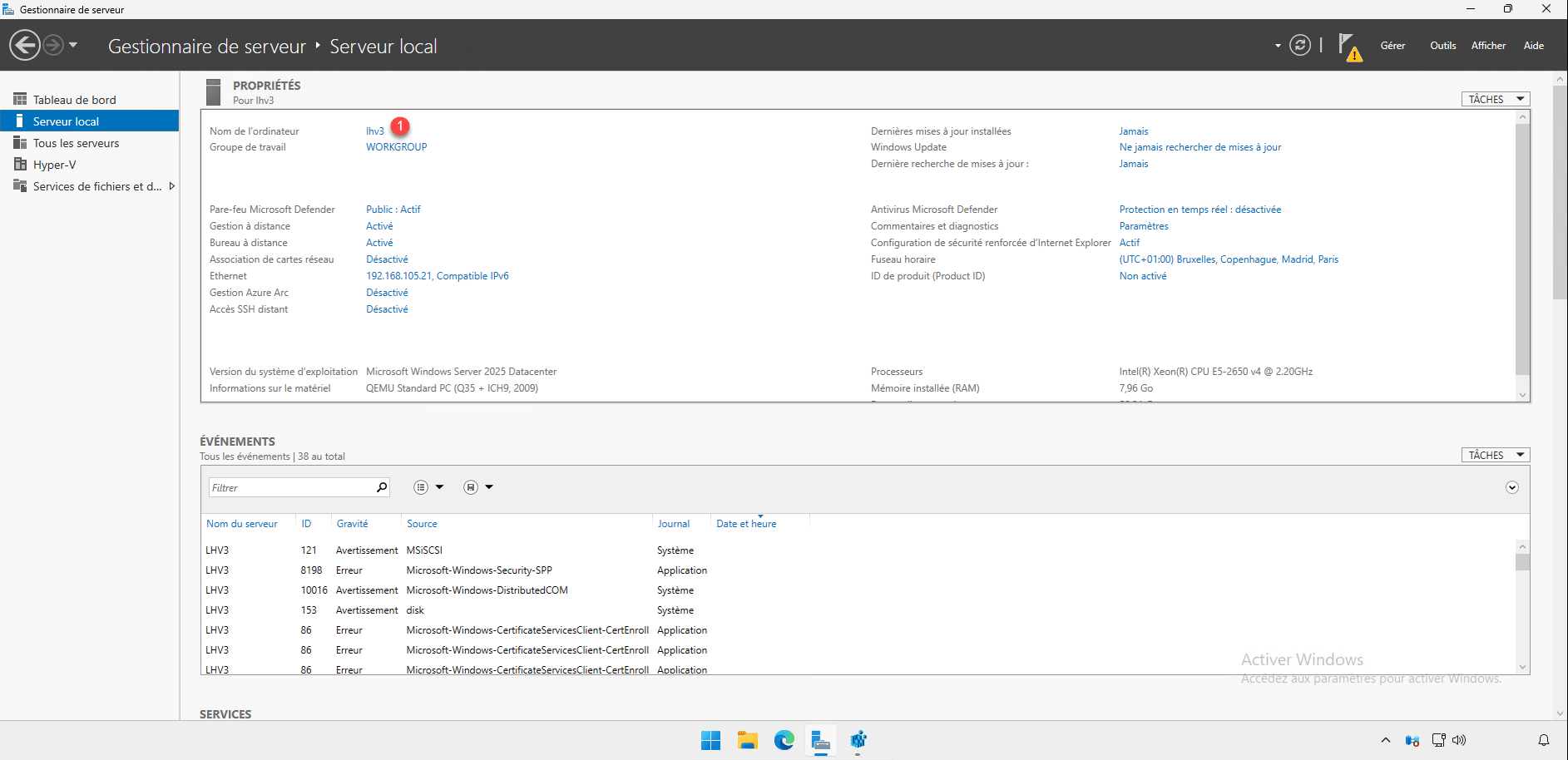Open Ethernet 192.168.105.21 link
This screenshot has height=760, width=1568.
pyautogui.click(x=438, y=276)
